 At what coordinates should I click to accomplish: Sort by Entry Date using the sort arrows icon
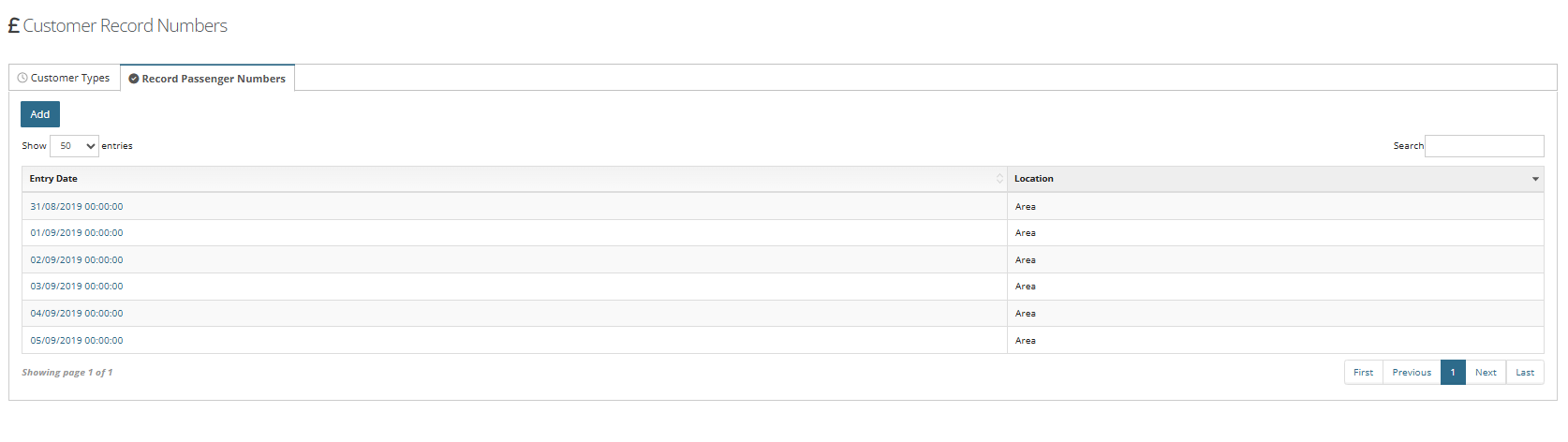(999, 179)
